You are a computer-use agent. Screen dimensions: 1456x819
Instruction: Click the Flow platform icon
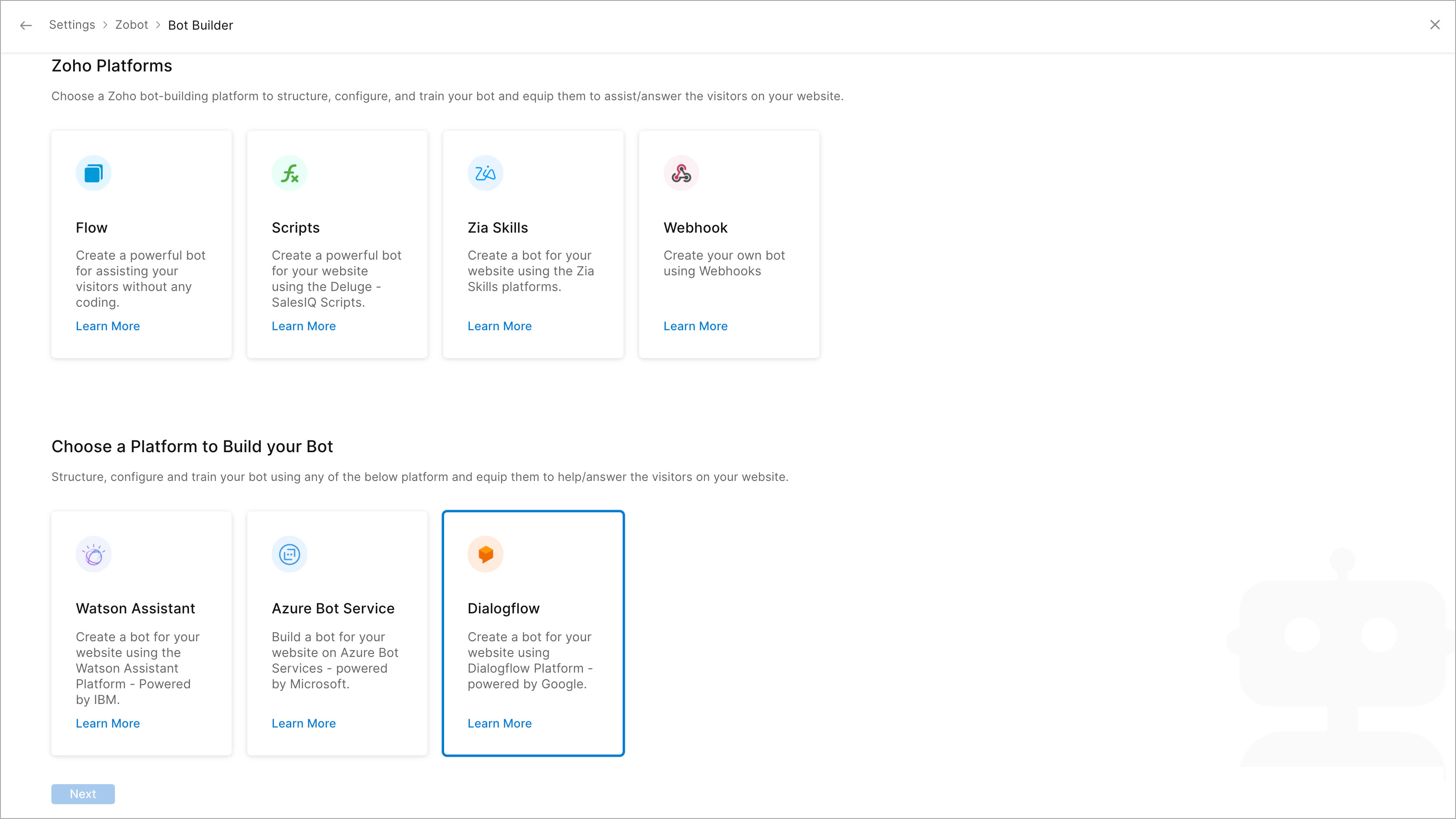pyautogui.click(x=94, y=173)
